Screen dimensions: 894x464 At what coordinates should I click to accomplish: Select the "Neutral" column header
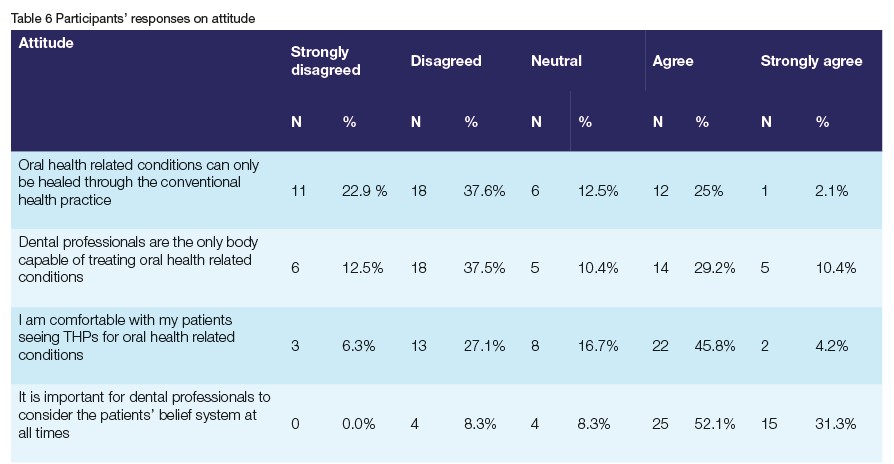556,61
